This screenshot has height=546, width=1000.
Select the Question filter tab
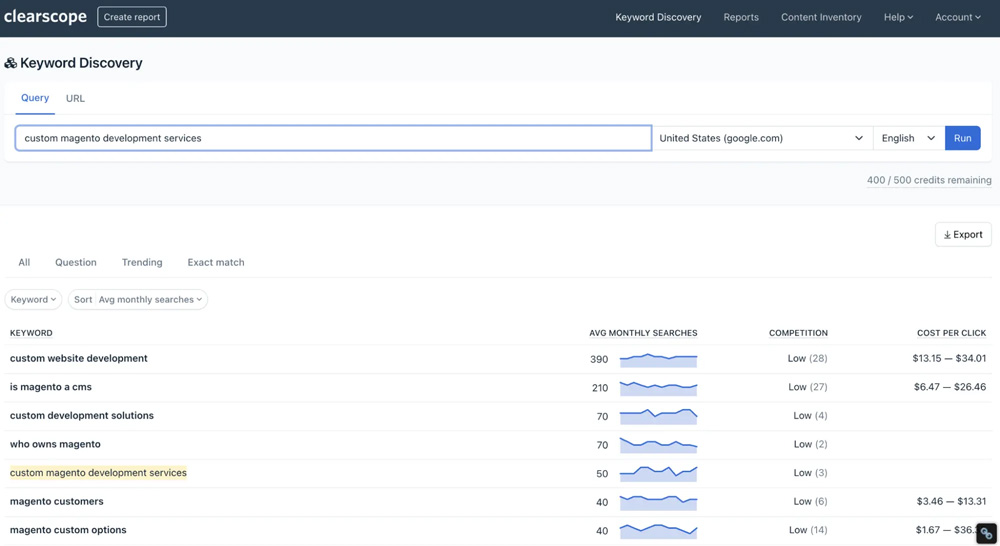click(76, 262)
